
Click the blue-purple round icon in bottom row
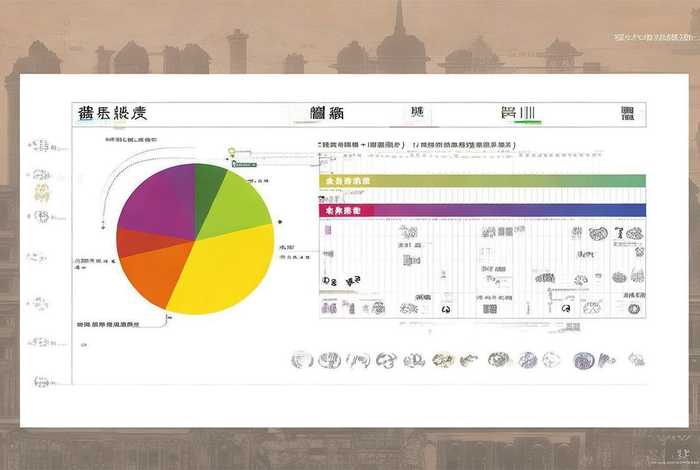point(583,360)
